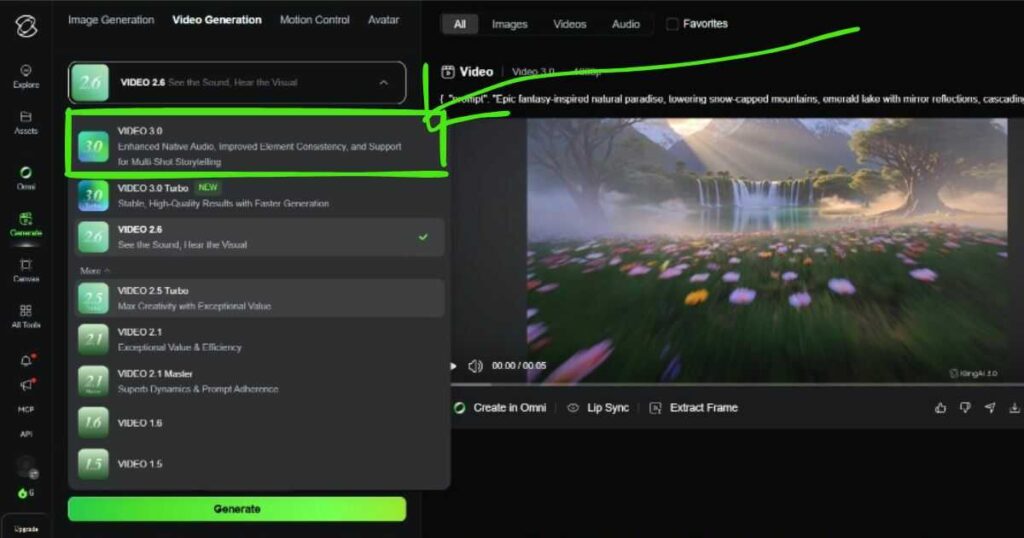1024x538 pixels.
Task: Choose the VIDEO 2.1 Master model
Action: [258, 381]
